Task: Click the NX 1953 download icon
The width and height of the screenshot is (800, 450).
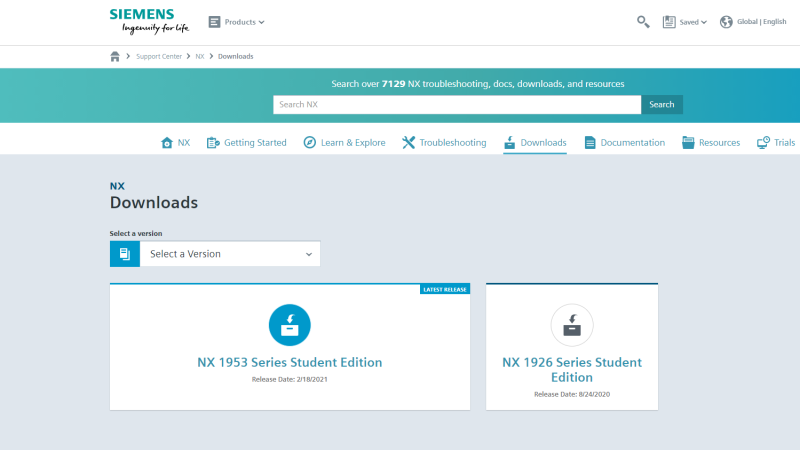Action: click(289, 325)
